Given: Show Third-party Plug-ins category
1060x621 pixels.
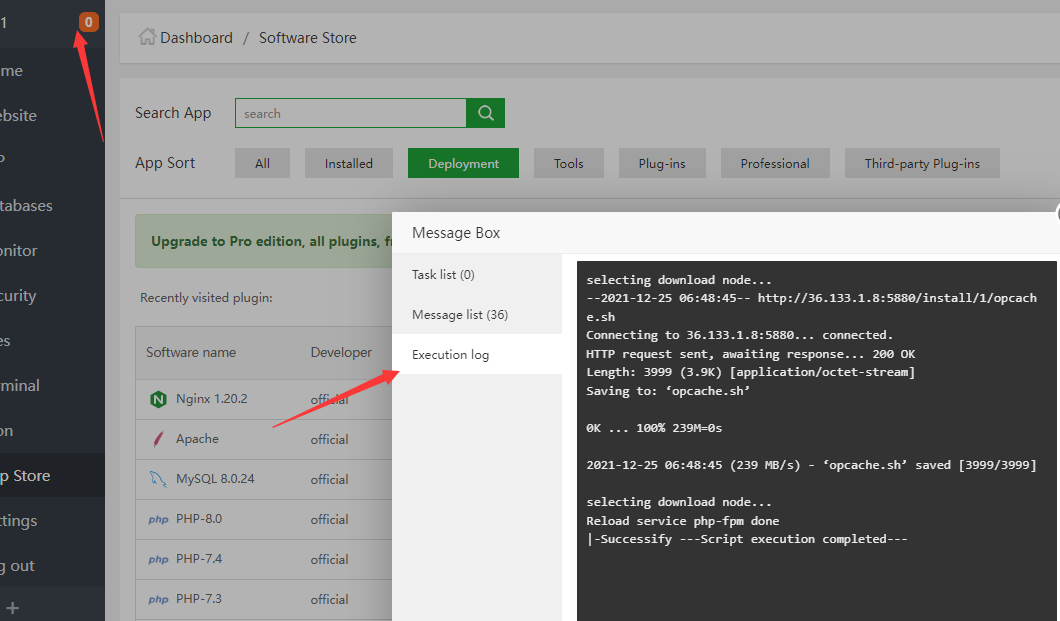Looking at the screenshot, I should 922,163.
